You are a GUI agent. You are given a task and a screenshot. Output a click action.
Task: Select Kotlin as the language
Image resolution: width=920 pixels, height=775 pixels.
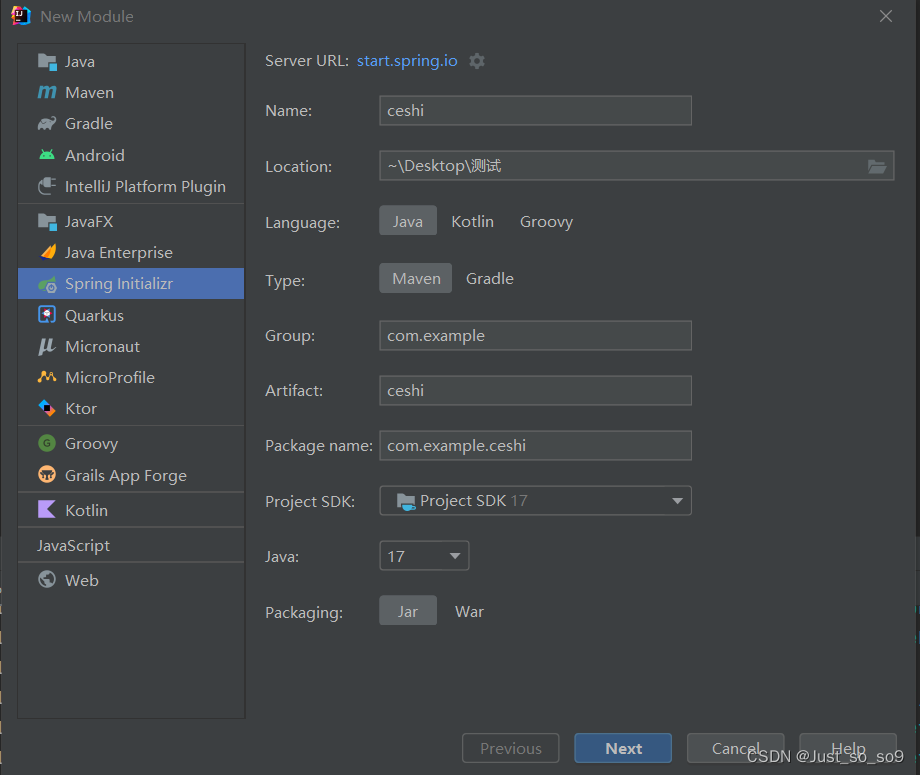[x=472, y=222]
